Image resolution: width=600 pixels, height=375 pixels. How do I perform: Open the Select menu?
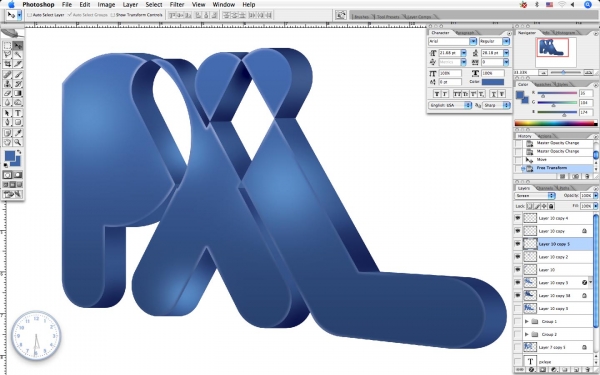[x=154, y=5]
